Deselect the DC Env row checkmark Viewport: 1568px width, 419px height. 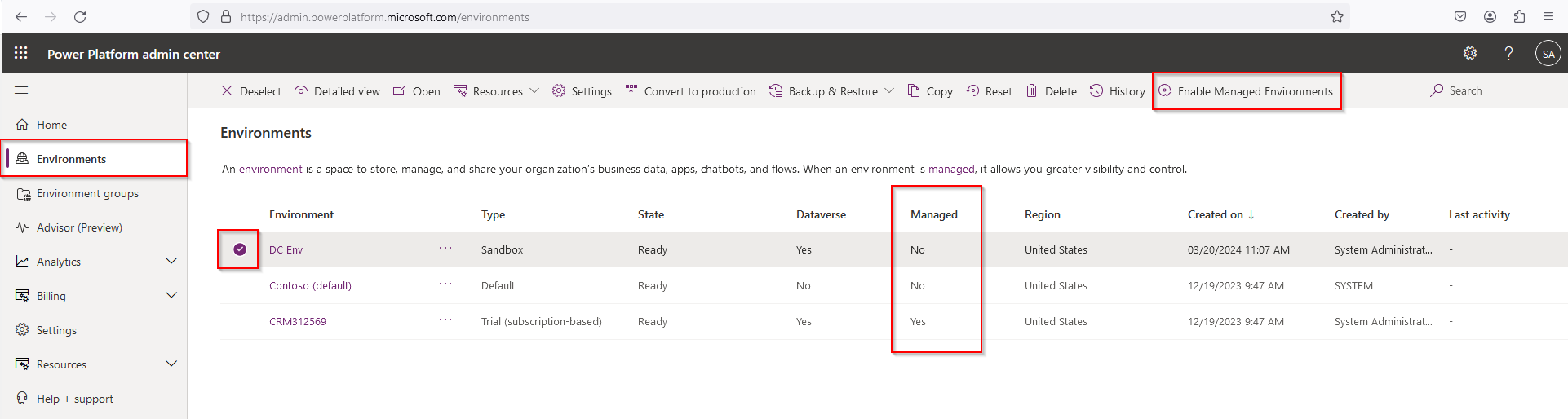239,249
